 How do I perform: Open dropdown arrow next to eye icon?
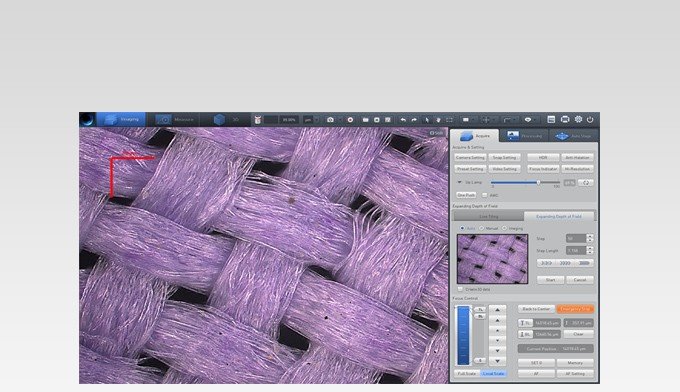coord(536,120)
